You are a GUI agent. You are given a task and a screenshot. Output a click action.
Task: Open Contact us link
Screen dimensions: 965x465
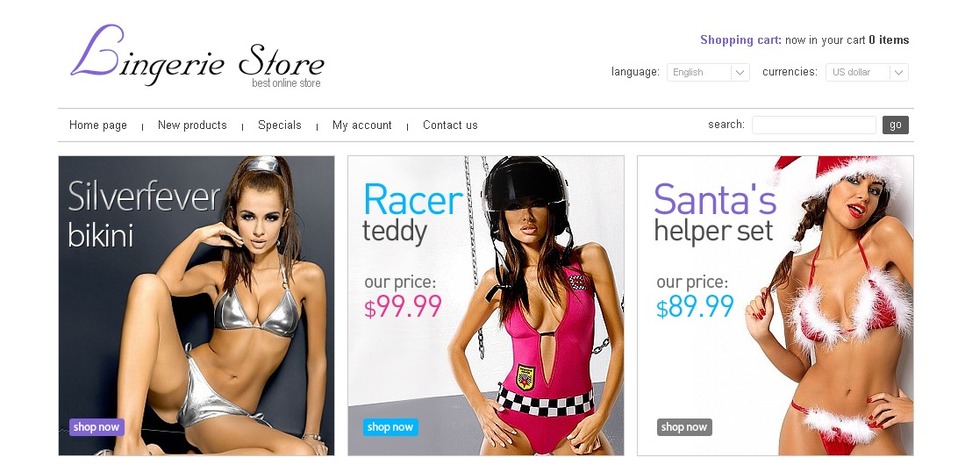point(450,125)
